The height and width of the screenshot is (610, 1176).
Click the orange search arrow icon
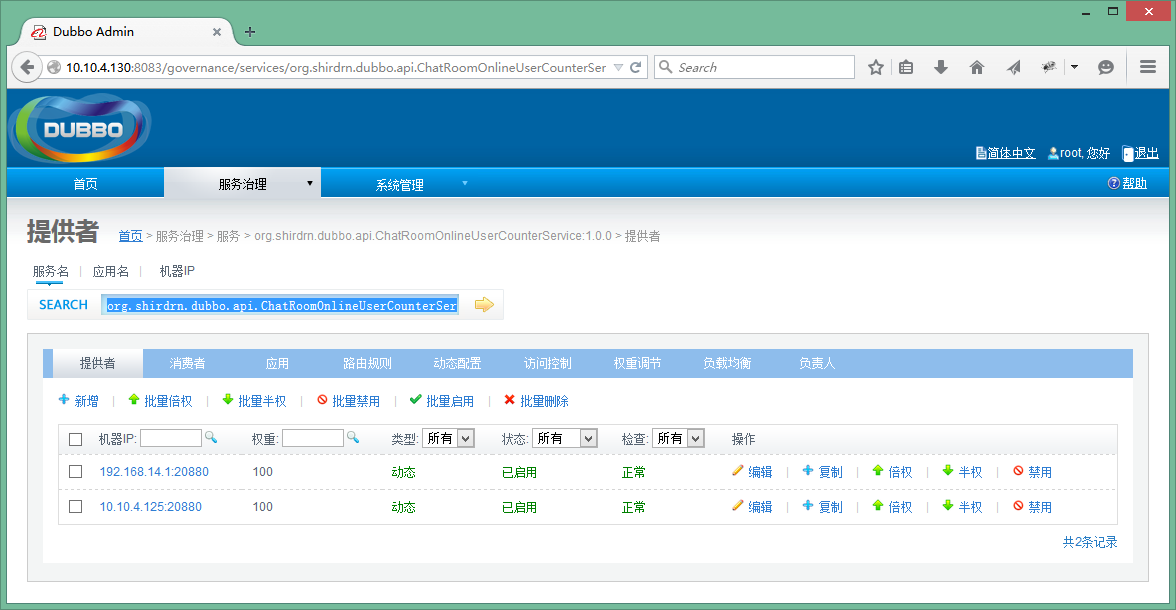(x=484, y=305)
